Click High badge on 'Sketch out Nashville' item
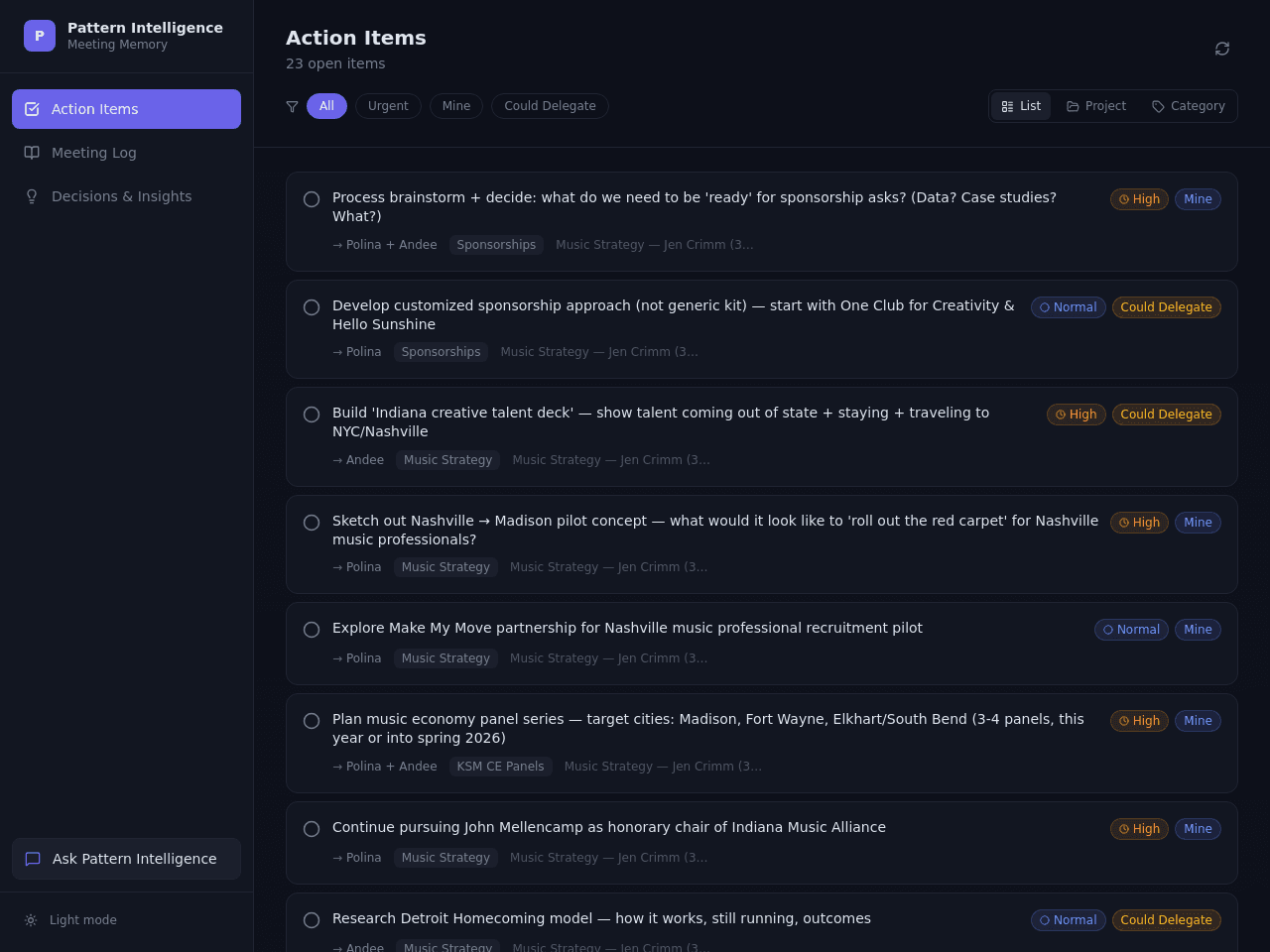The width and height of the screenshot is (1270, 952). (x=1139, y=523)
